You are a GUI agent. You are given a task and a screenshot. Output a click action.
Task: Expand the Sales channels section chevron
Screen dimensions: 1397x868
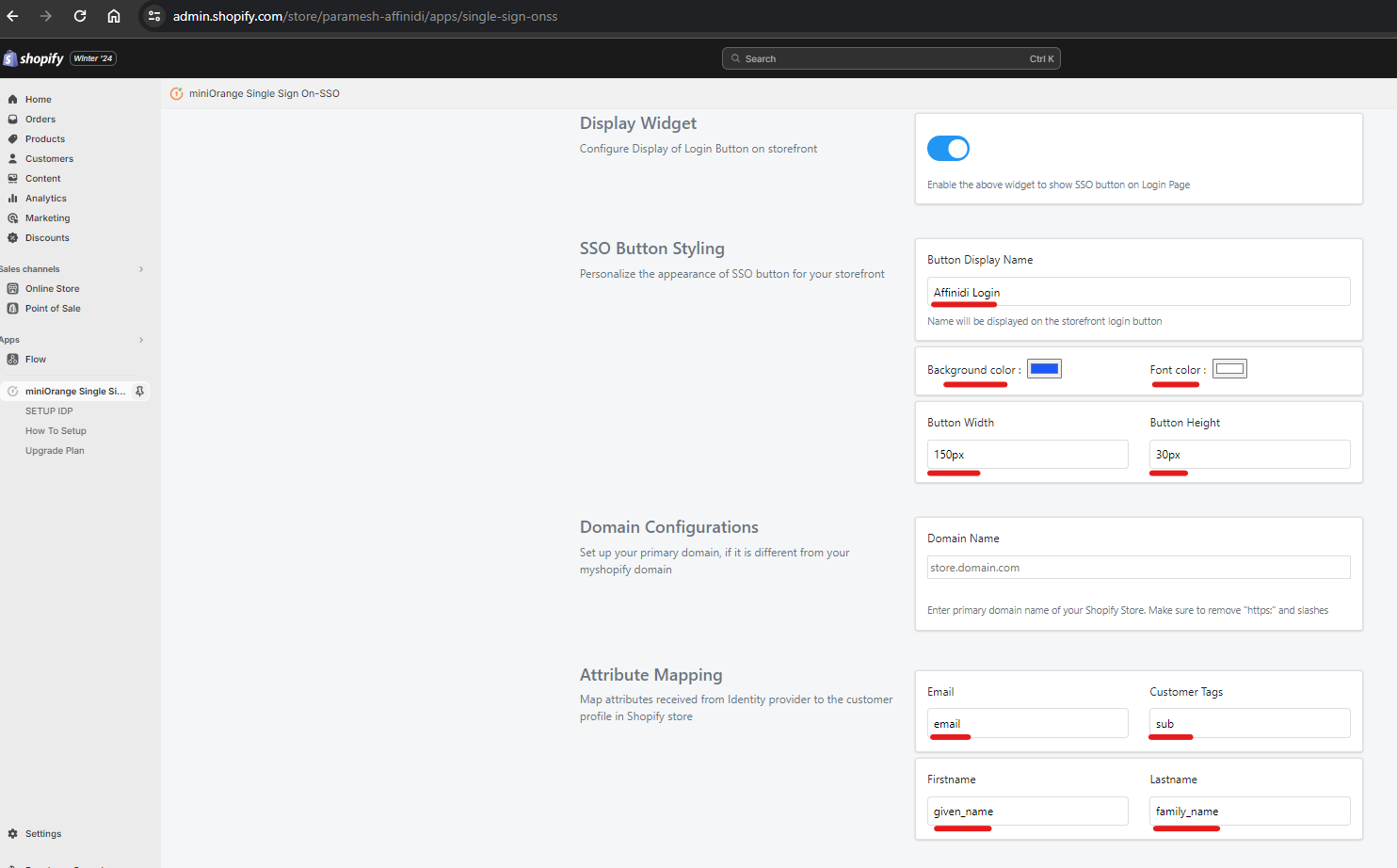(x=141, y=269)
